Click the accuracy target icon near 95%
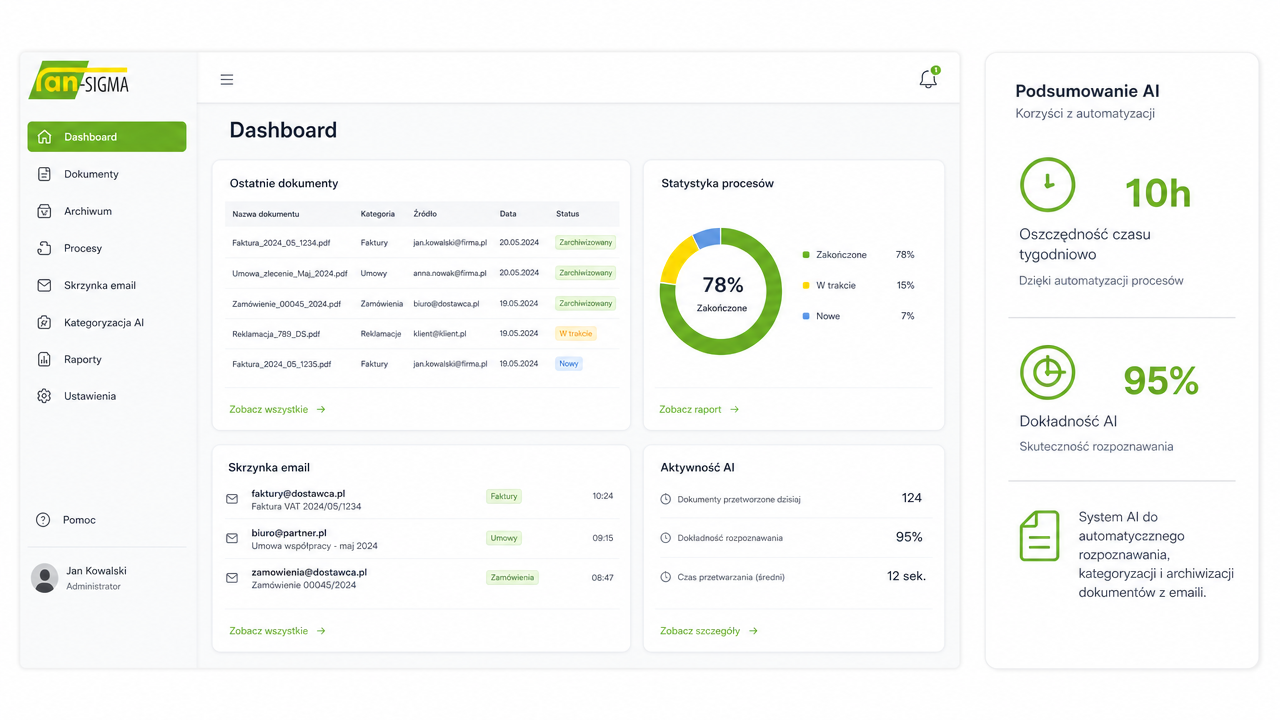 (1047, 373)
